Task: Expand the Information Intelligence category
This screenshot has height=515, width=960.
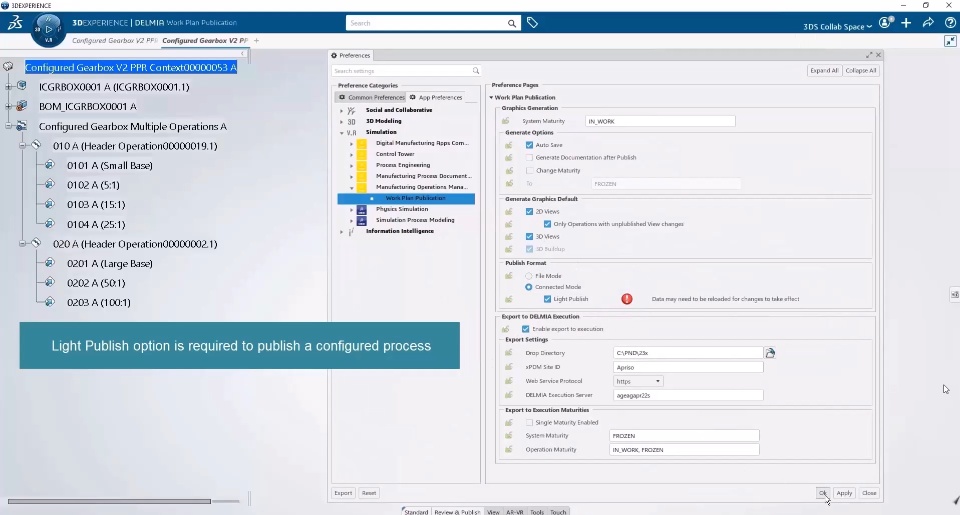Action: 342,231
